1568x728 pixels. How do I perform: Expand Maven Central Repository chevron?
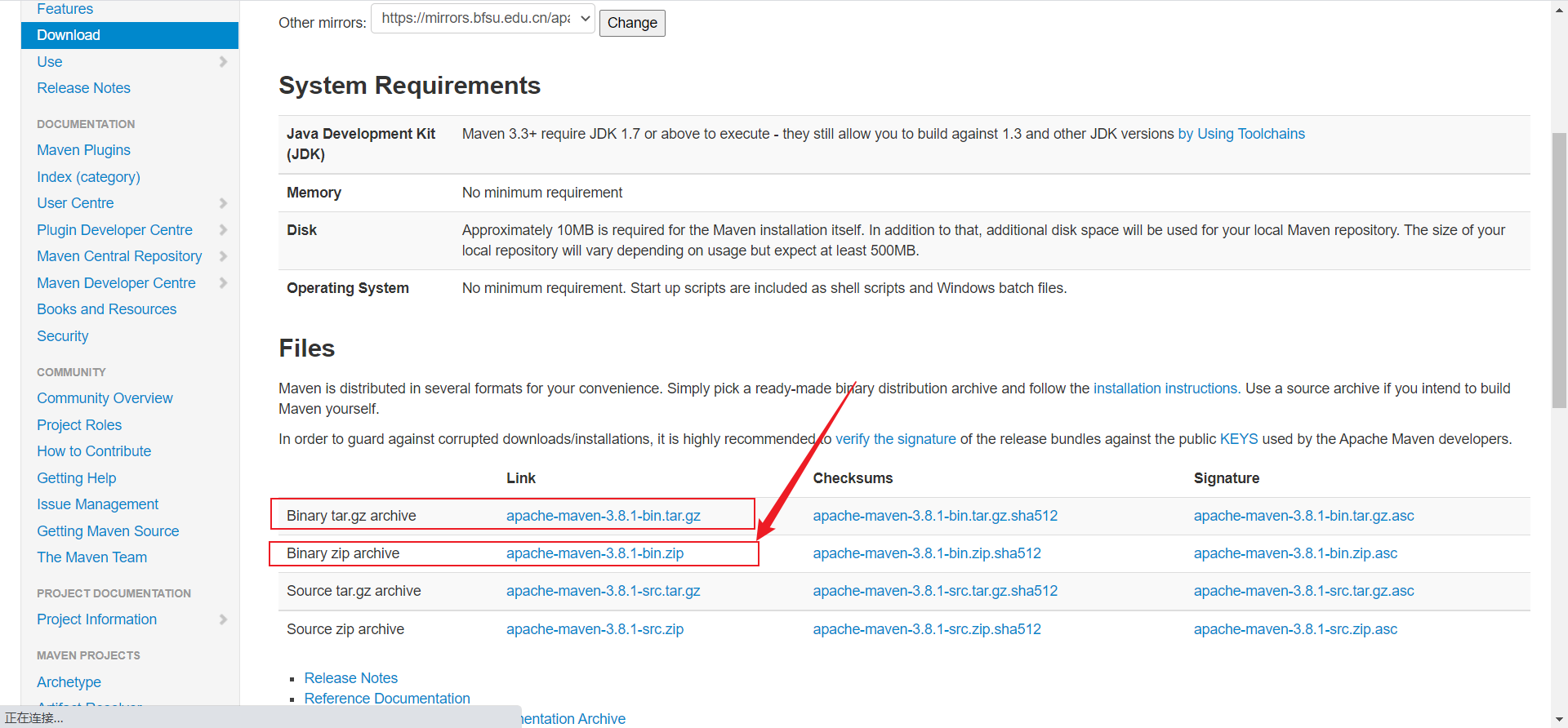(x=223, y=256)
